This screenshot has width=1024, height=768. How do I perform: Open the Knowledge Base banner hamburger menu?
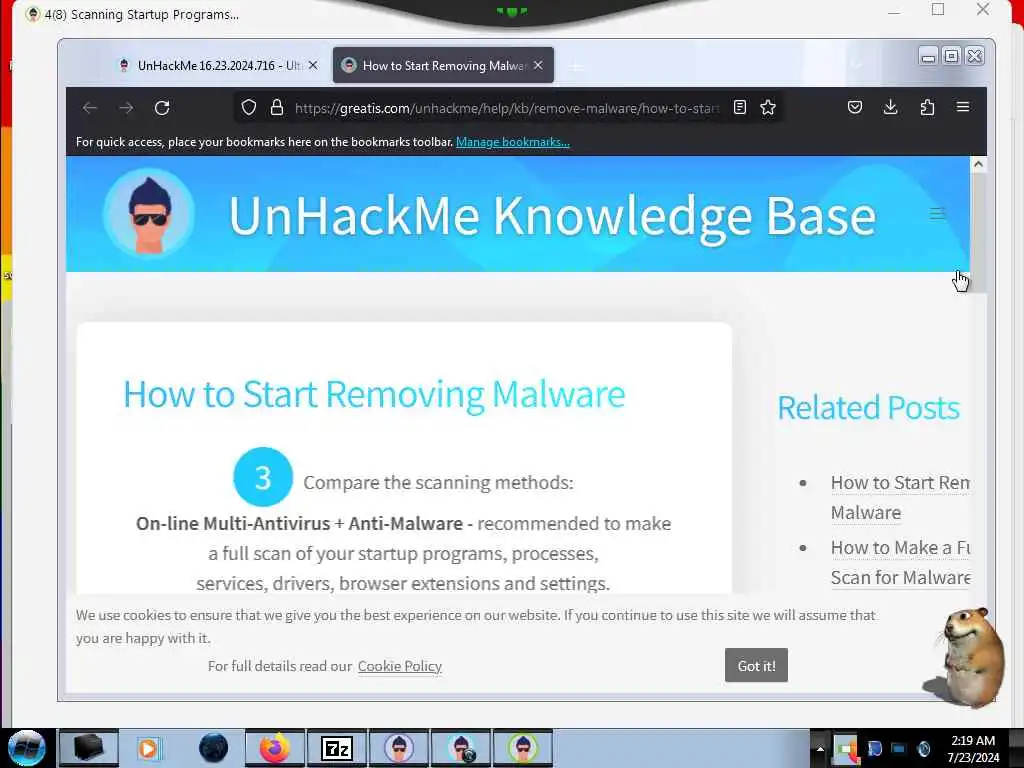pyautogui.click(x=937, y=214)
